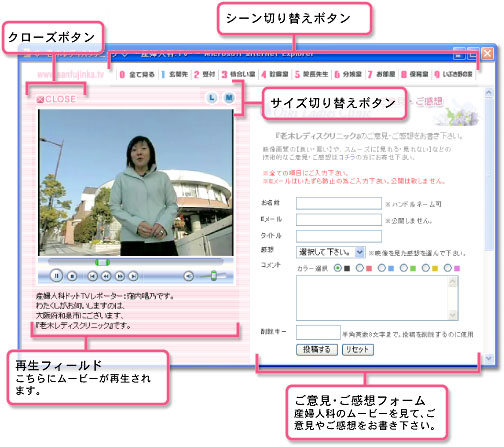The image size is (504, 447).
Task: Pause the video with the pause button
Action: (56, 276)
